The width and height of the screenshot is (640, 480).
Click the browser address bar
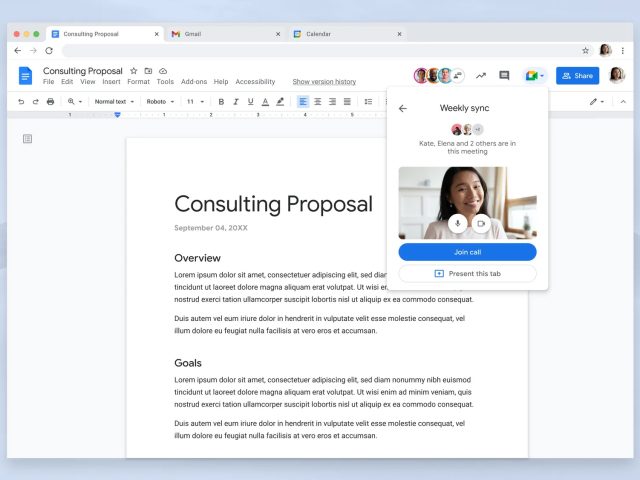click(320, 50)
